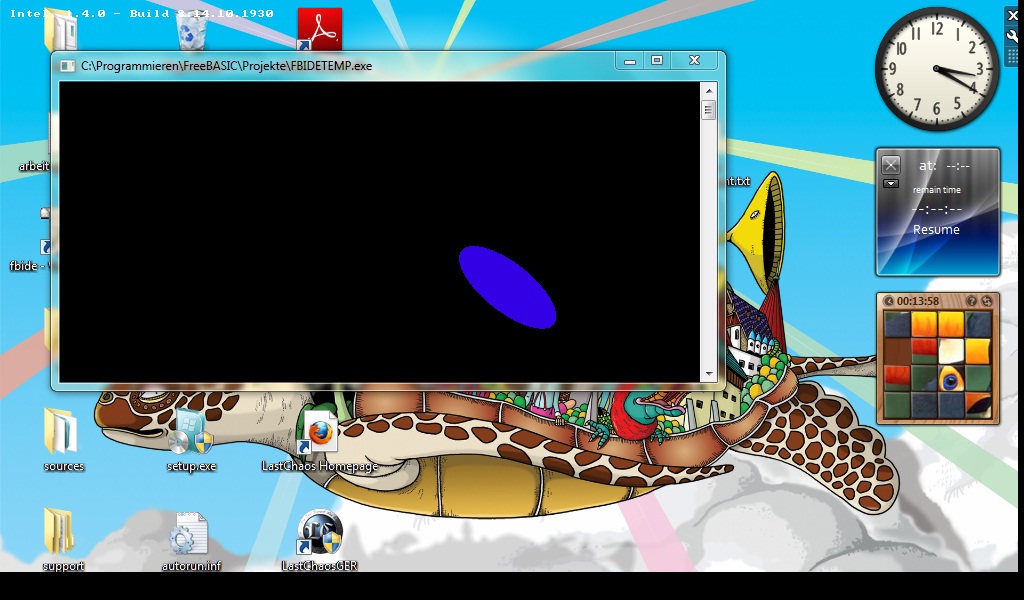Maximize the FBIDETEMP.exe console window
This screenshot has height=600, width=1024.
(x=657, y=61)
